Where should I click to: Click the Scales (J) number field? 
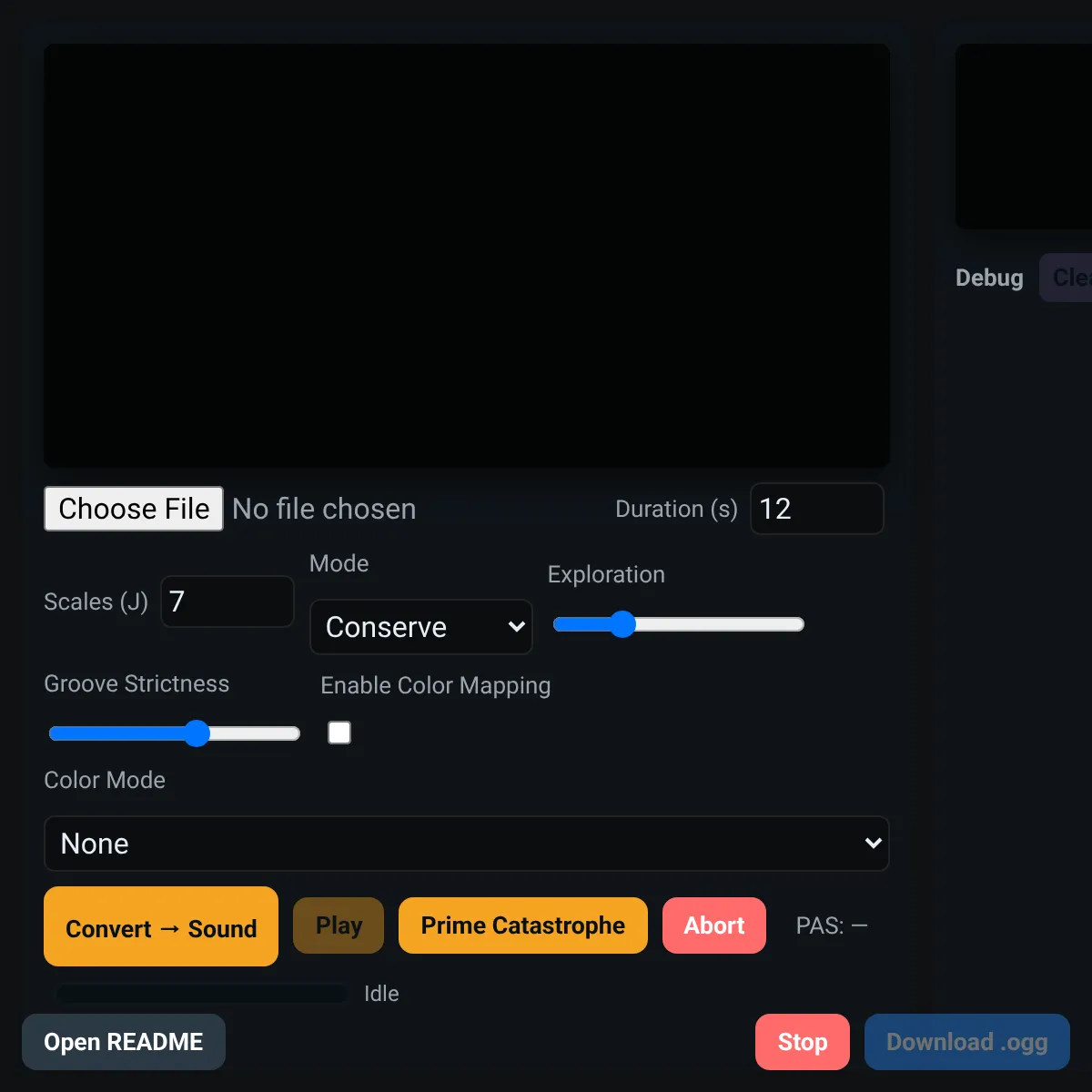click(x=227, y=602)
